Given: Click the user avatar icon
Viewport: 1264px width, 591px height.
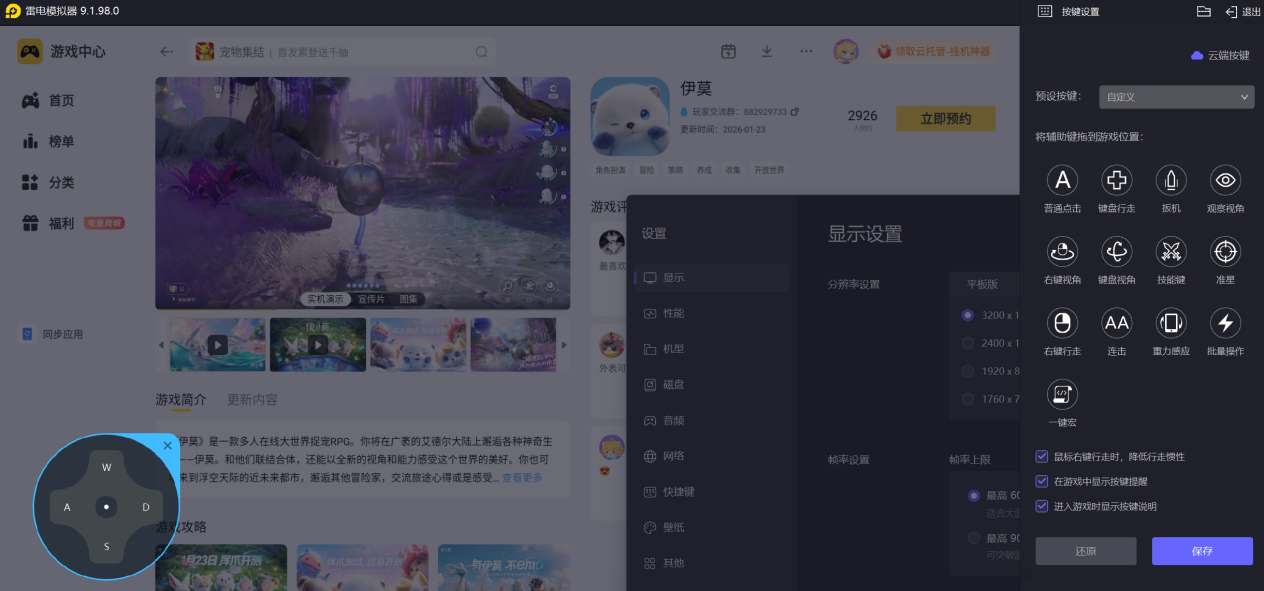Looking at the screenshot, I should (846, 52).
